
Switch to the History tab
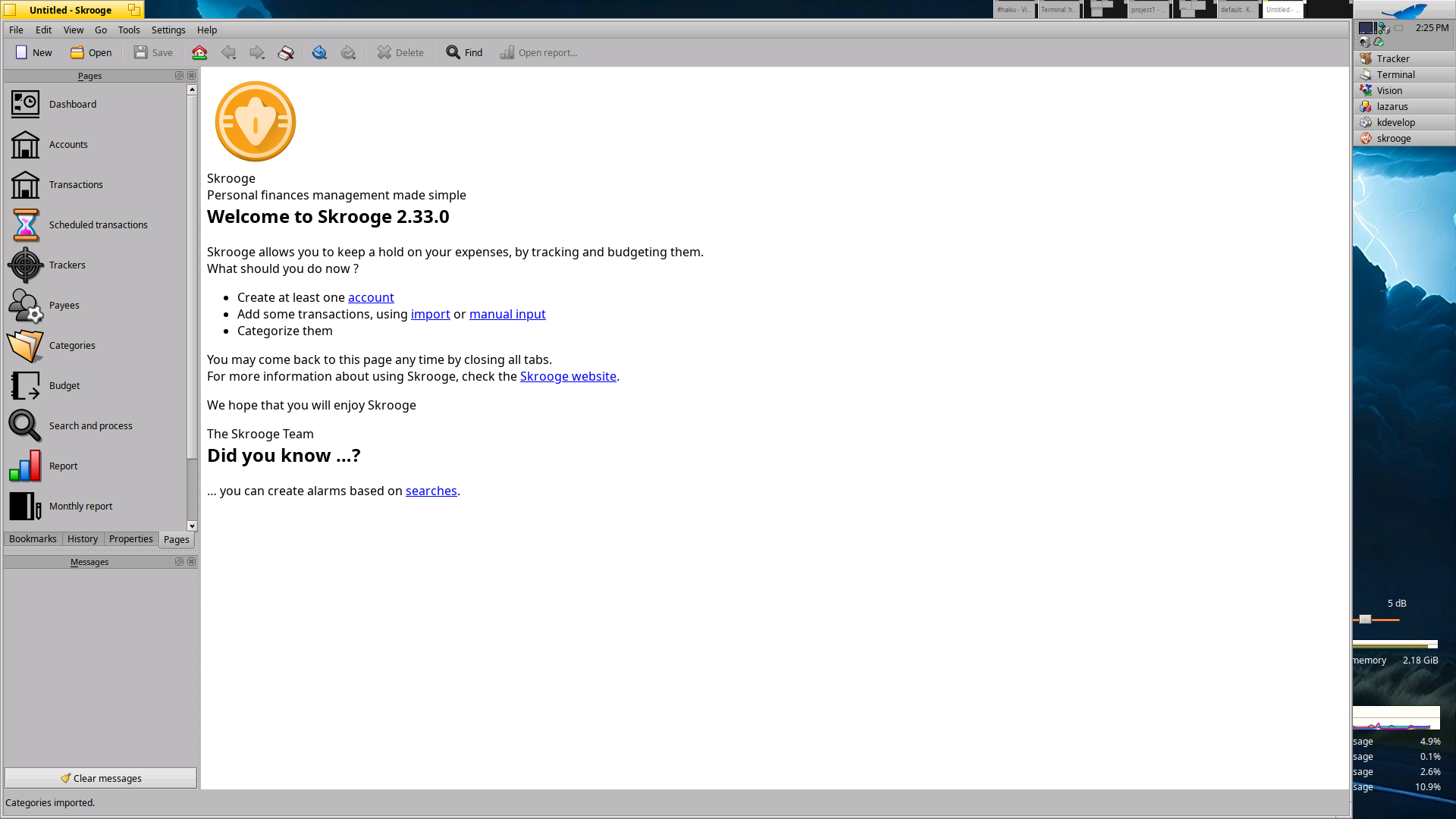pyautogui.click(x=83, y=539)
